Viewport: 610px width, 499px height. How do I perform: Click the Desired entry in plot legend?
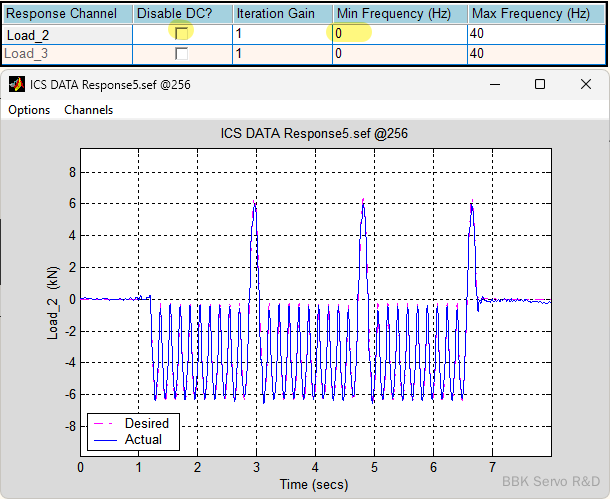[x=146, y=423]
